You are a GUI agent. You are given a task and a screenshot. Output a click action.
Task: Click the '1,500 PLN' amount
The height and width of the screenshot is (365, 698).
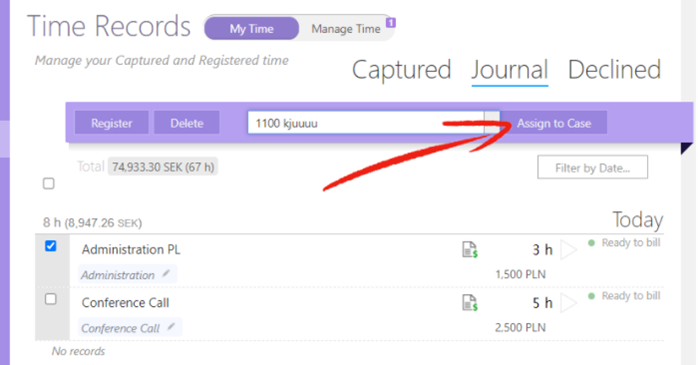tap(520, 274)
